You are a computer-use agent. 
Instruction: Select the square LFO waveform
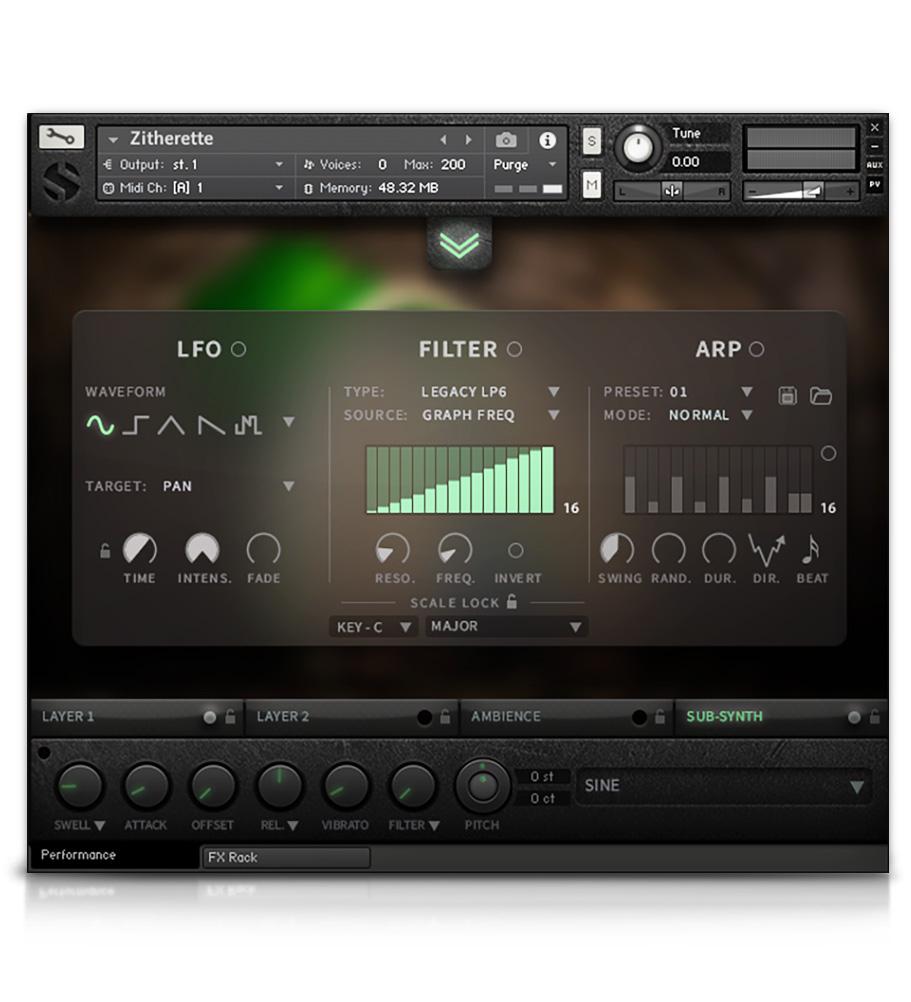point(136,422)
